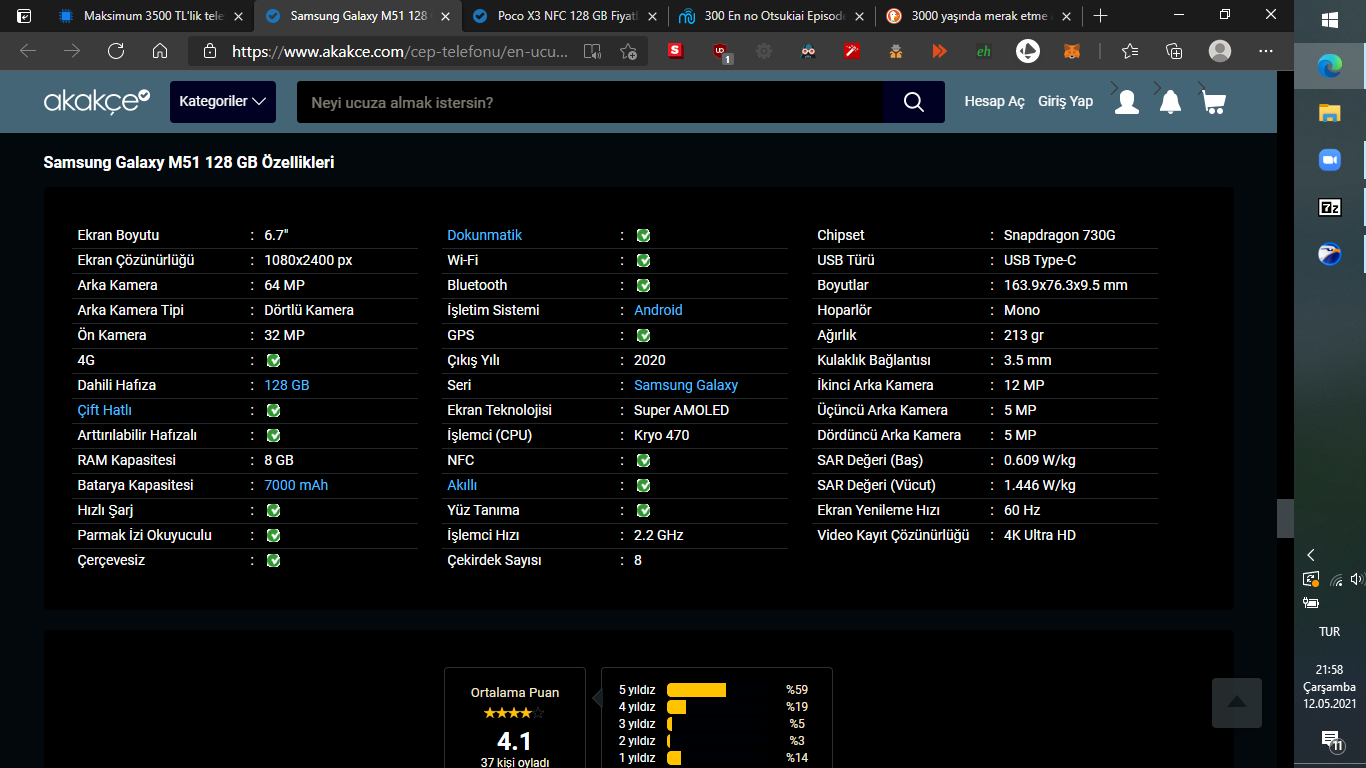The image size is (1366, 768).
Task: Open the 128 GB storage link
Action: click(287, 385)
